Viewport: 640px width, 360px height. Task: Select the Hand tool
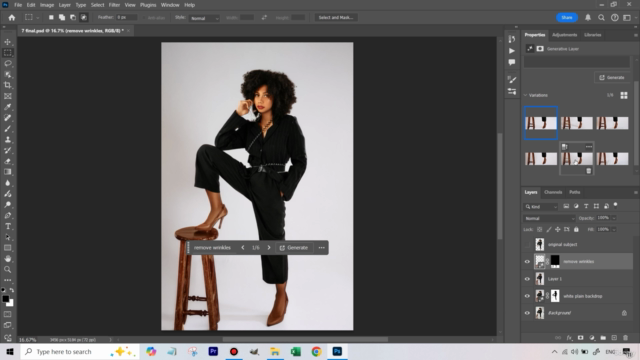coord(8,259)
